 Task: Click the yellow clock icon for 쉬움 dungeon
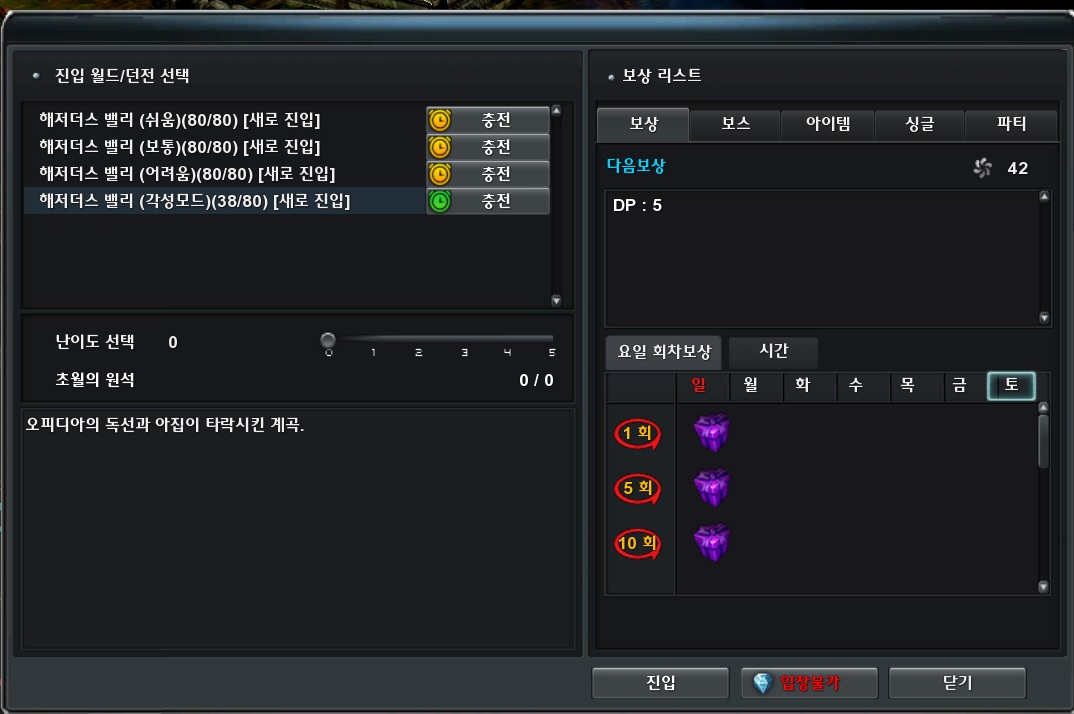click(x=440, y=120)
